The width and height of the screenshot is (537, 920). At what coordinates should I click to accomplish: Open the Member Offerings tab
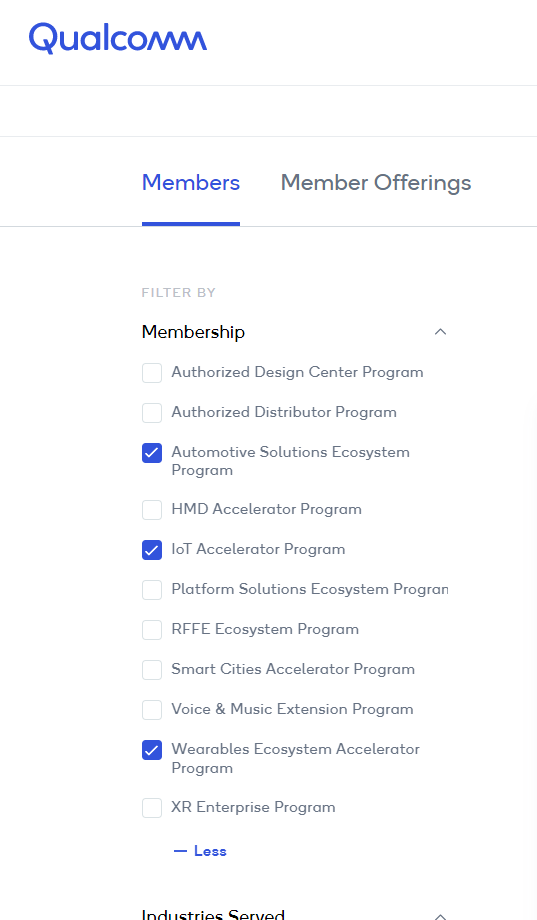(376, 182)
